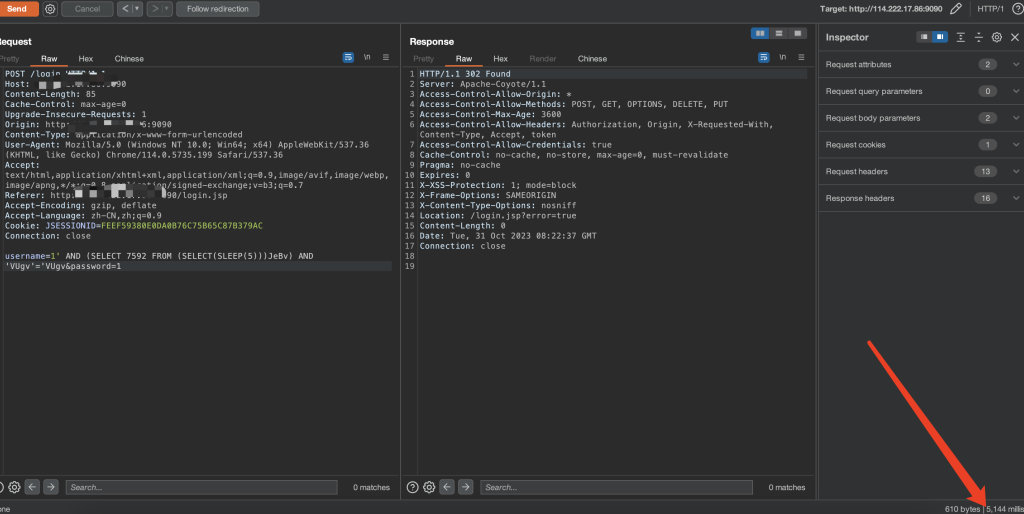The image size is (1024, 514).
Task: Dock Inspector panel with right layout icon
Action: (940, 37)
